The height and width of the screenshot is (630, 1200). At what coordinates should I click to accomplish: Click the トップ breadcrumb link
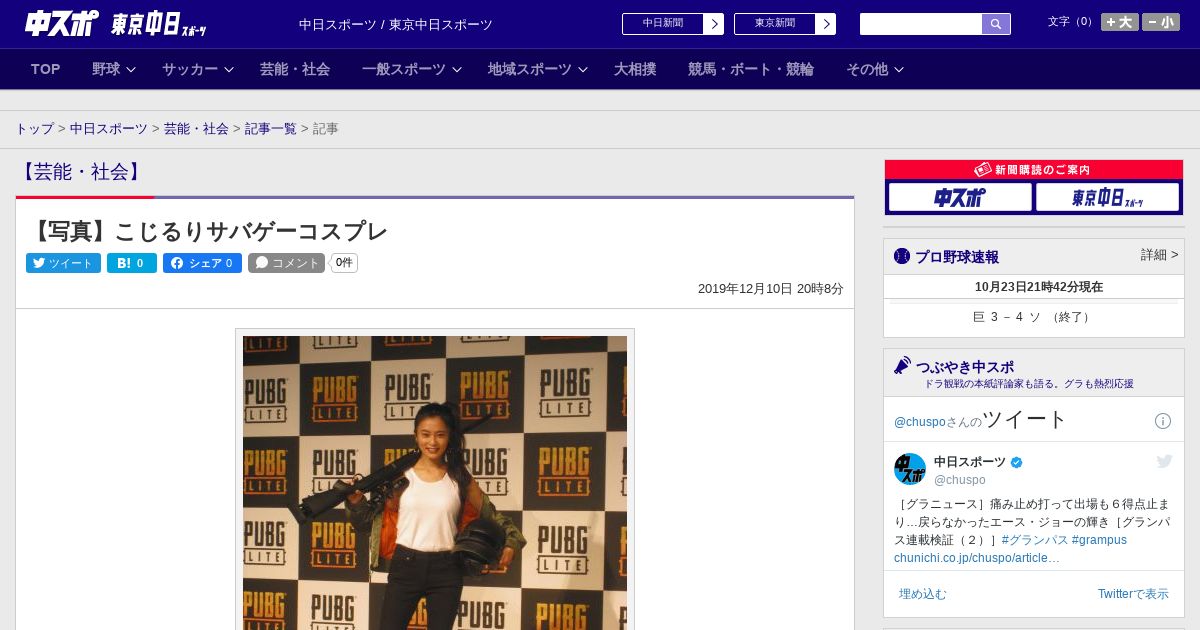point(35,129)
